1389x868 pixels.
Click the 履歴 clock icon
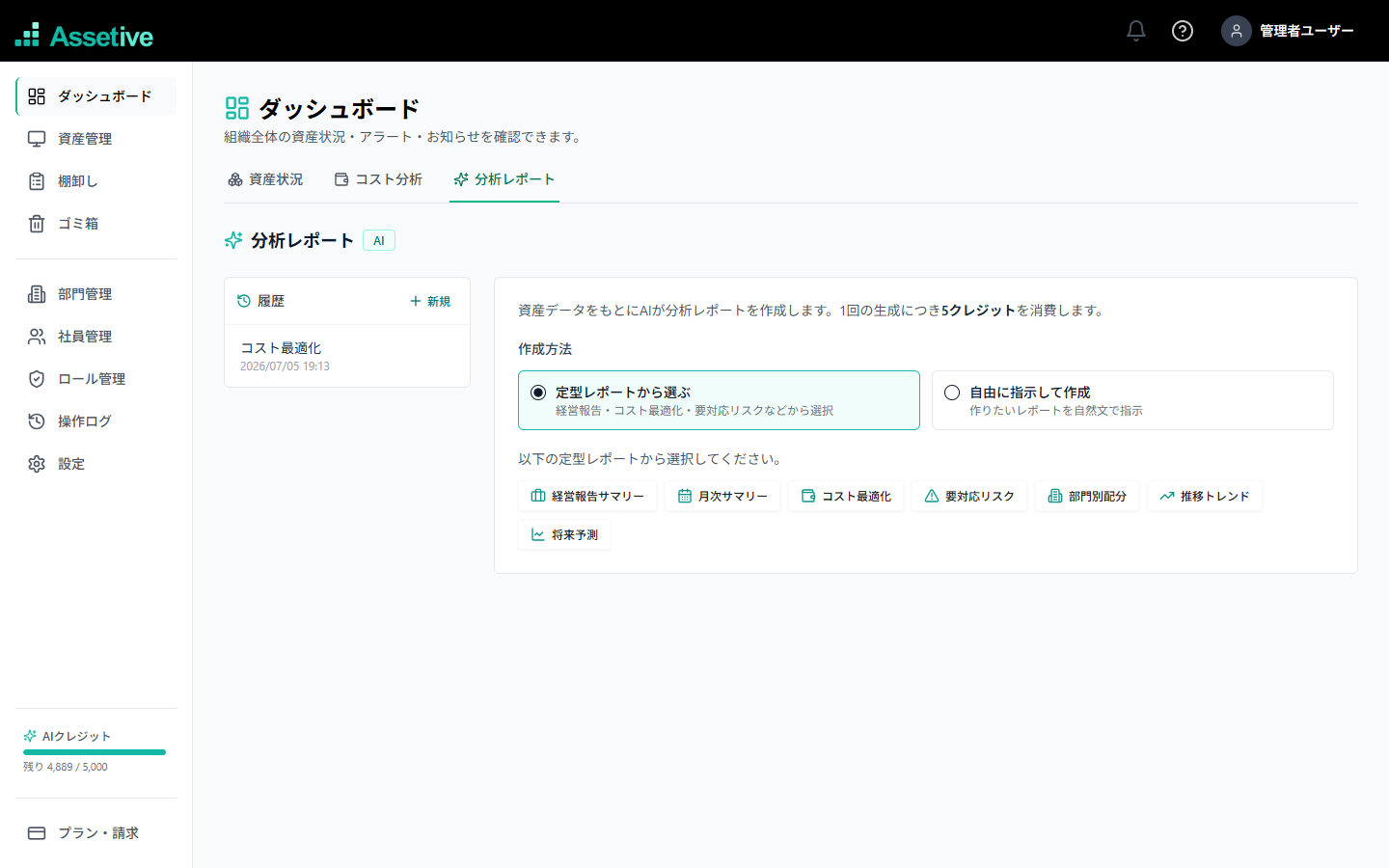tap(244, 301)
